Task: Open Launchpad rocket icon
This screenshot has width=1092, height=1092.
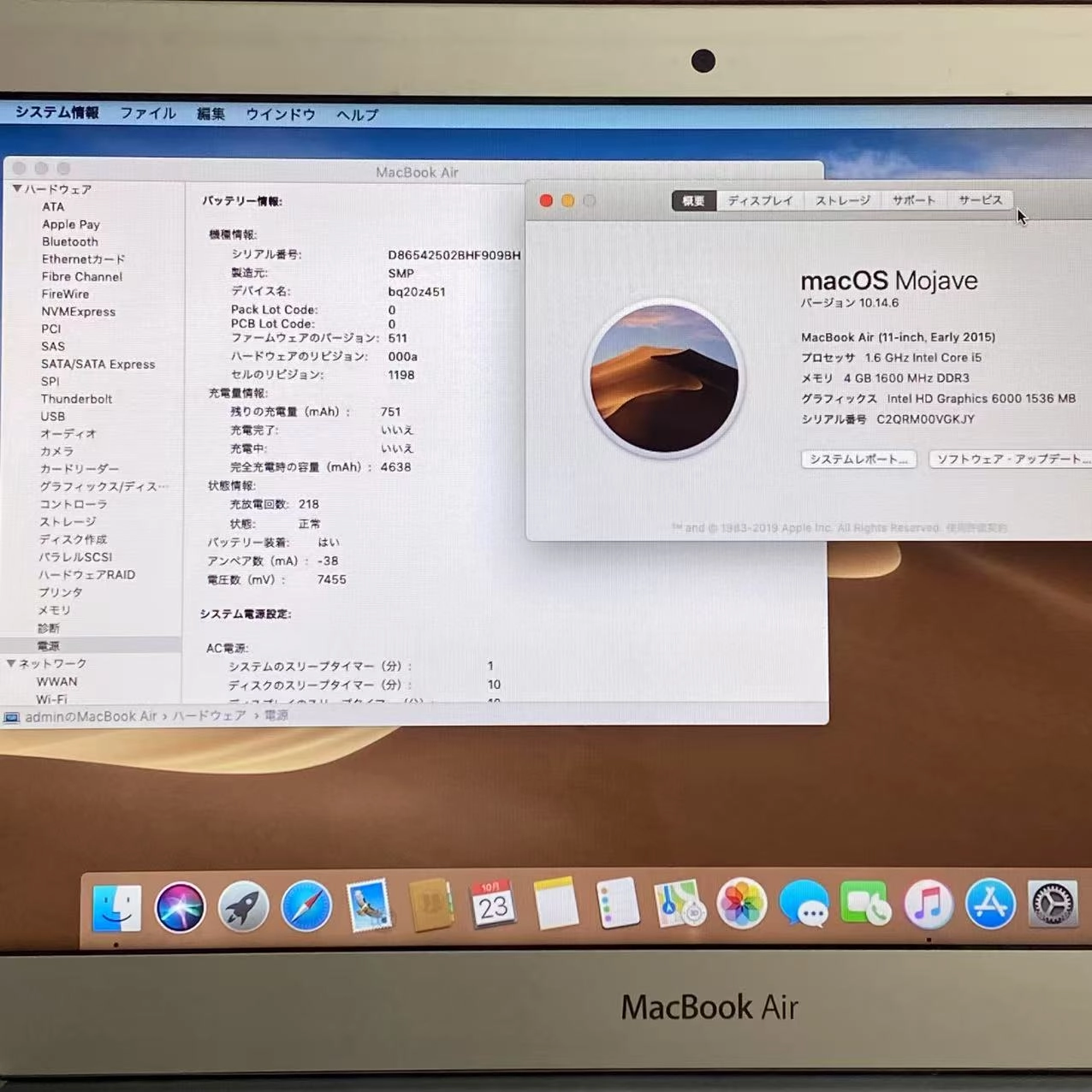Action: (243, 906)
